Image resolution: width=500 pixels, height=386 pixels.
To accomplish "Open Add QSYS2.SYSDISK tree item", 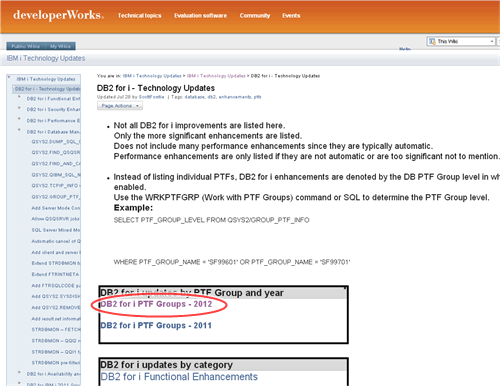I will (56, 296).
